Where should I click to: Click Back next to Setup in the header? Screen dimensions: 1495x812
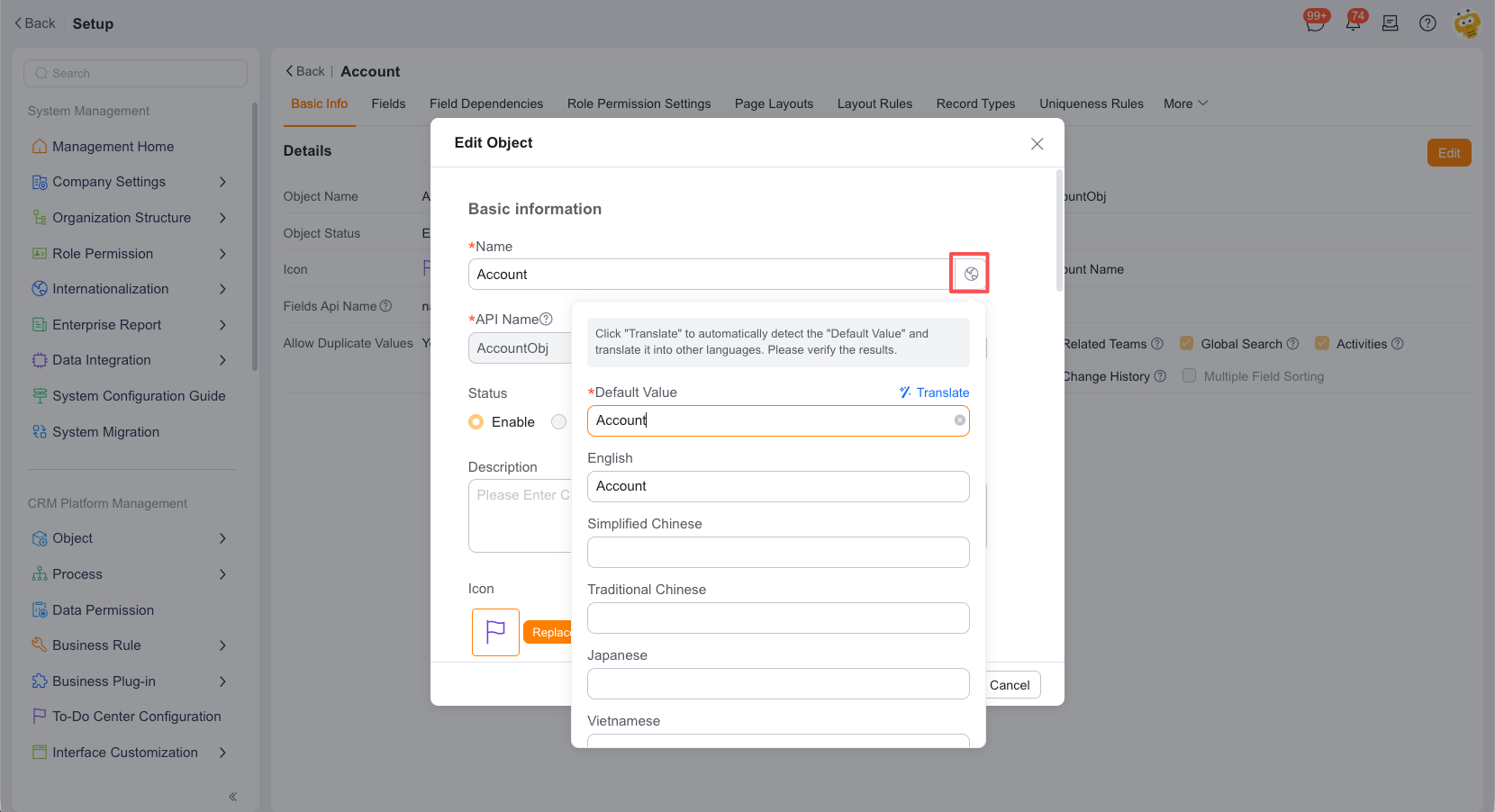point(35,23)
